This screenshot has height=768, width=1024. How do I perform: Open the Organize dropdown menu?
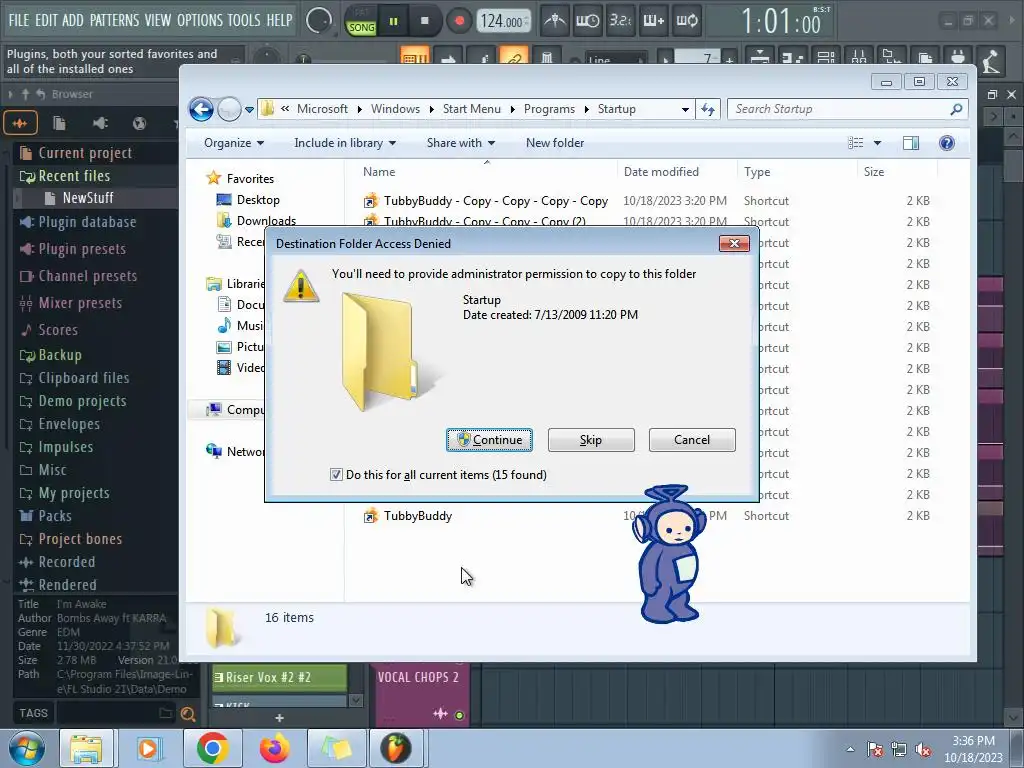pyautogui.click(x=234, y=143)
